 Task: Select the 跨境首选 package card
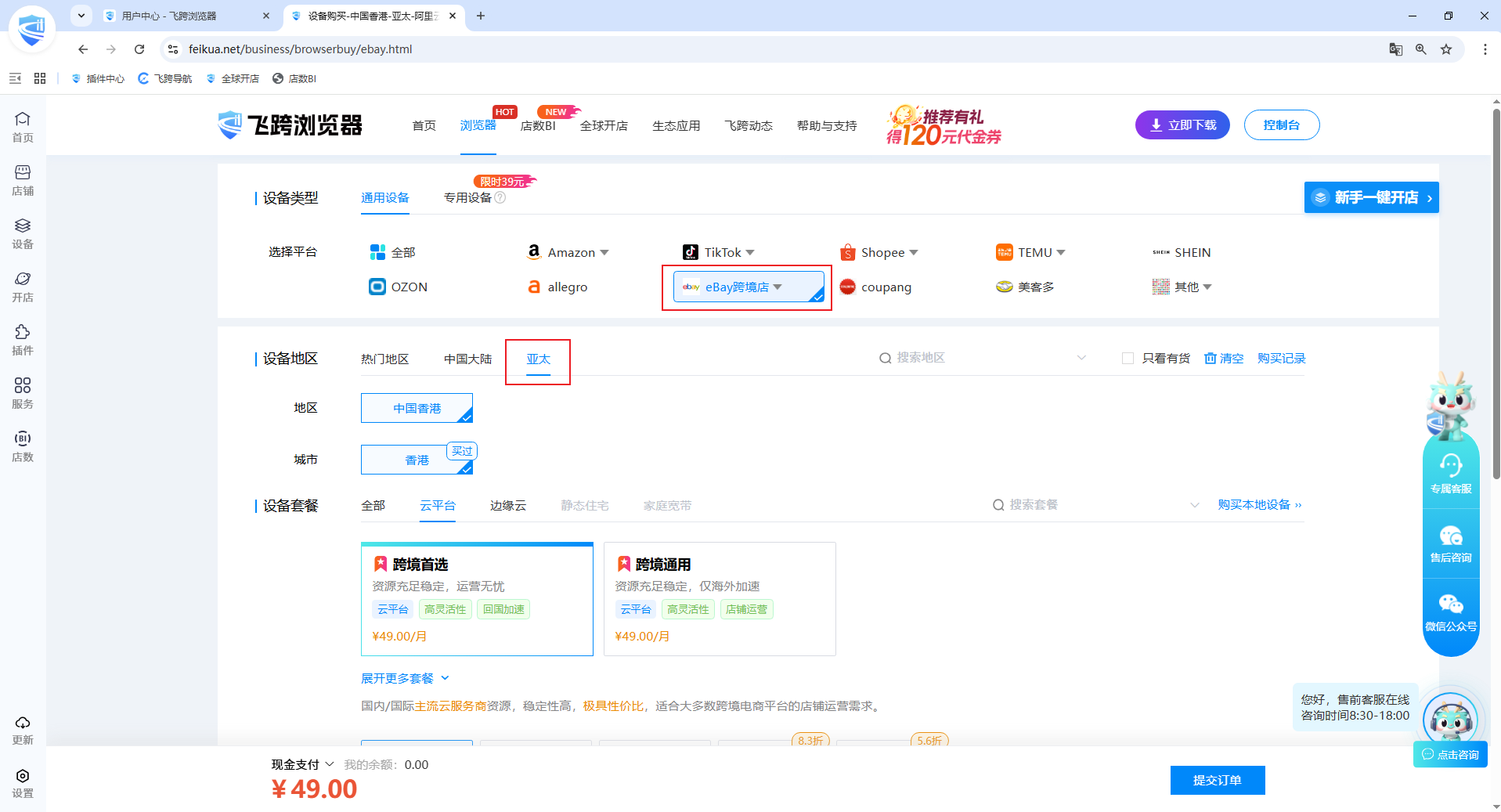pos(477,599)
